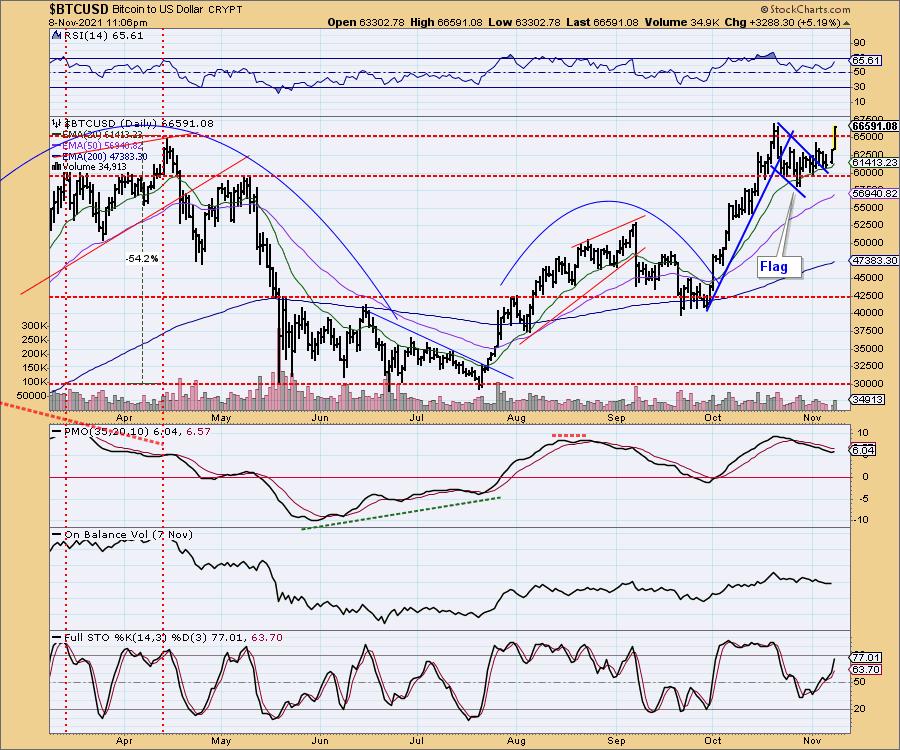Viewport: 900px width, 750px height.
Task: Click the EMA(200) legend line marker
Action: [x=56, y=156]
